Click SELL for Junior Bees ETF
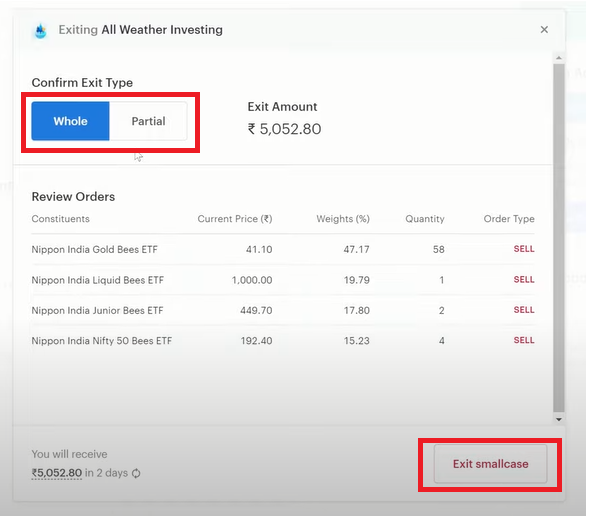 524,310
